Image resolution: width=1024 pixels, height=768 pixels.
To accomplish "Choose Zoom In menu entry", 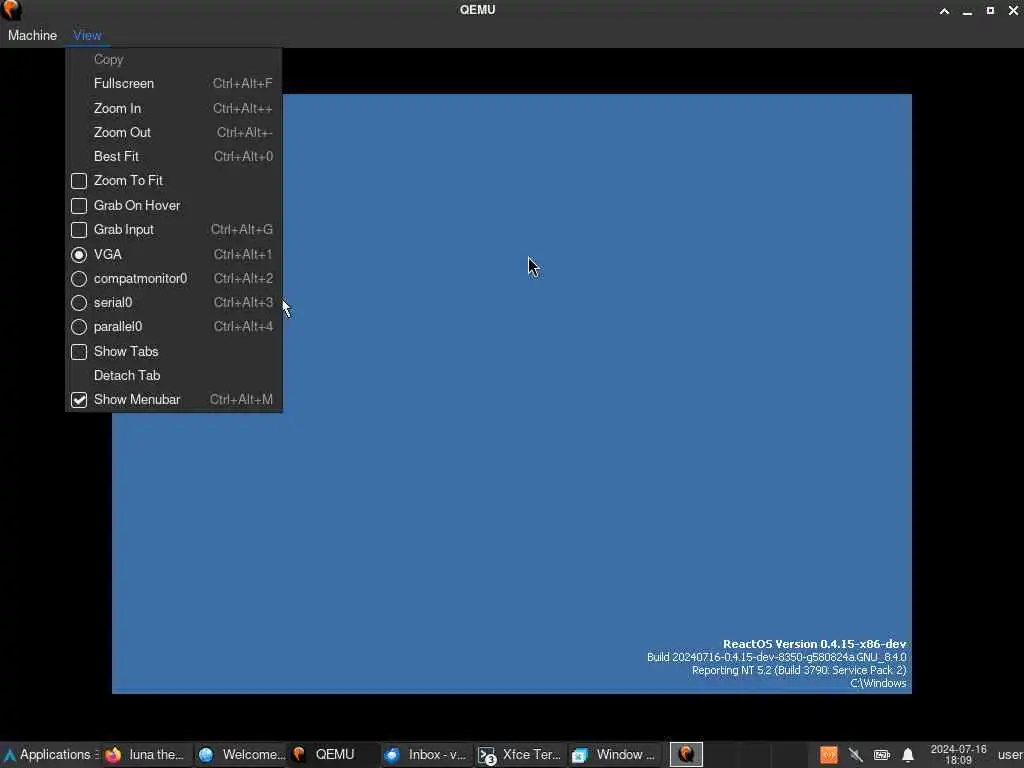I will pos(174,108).
